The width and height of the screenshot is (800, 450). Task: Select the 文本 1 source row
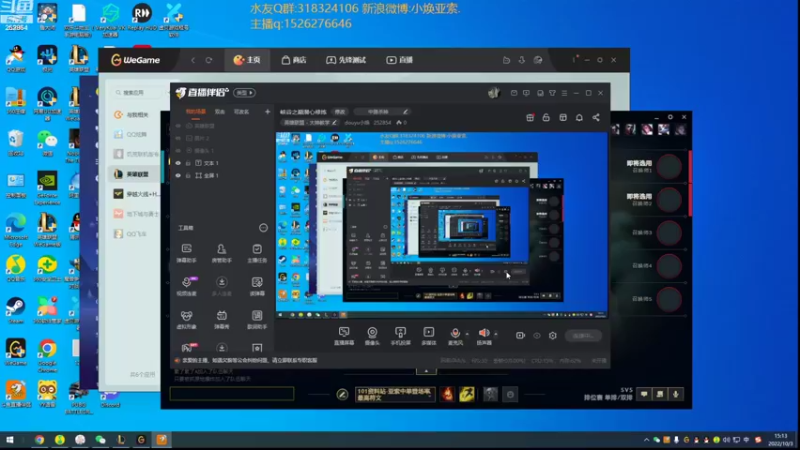click(x=222, y=163)
